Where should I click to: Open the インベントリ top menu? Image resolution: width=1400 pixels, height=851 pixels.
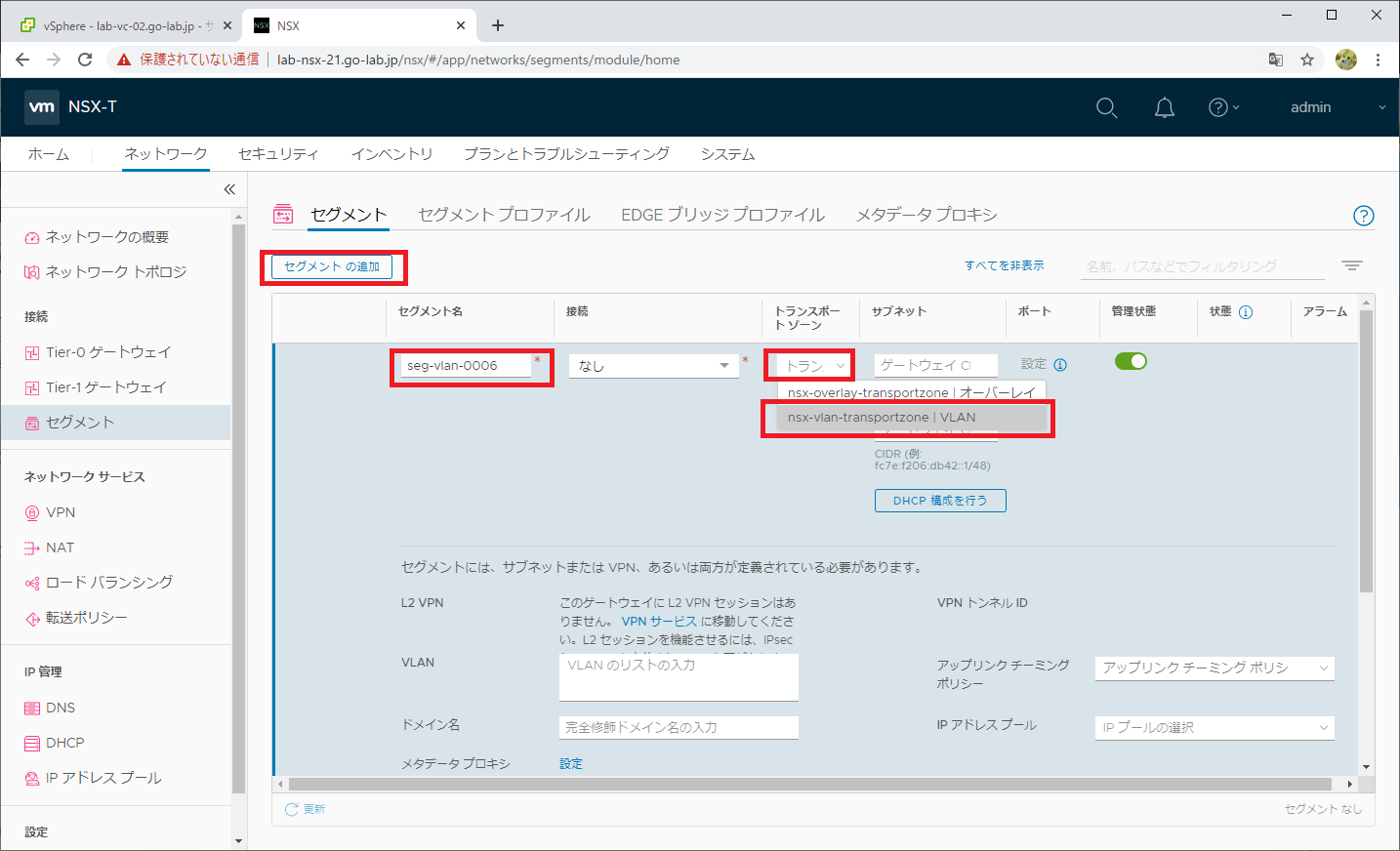click(391, 154)
